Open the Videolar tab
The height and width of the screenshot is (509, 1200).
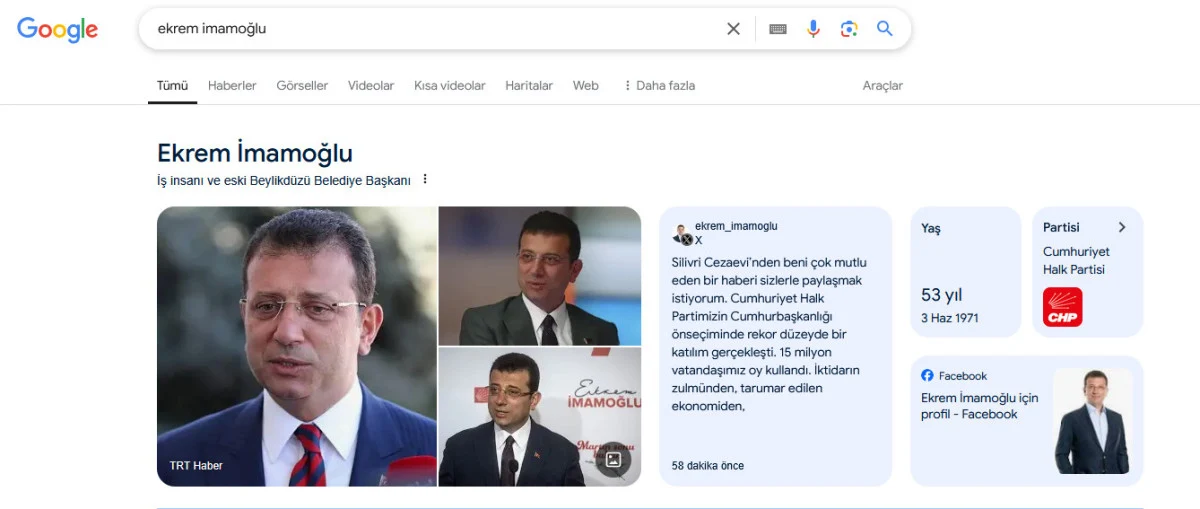coord(371,86)
